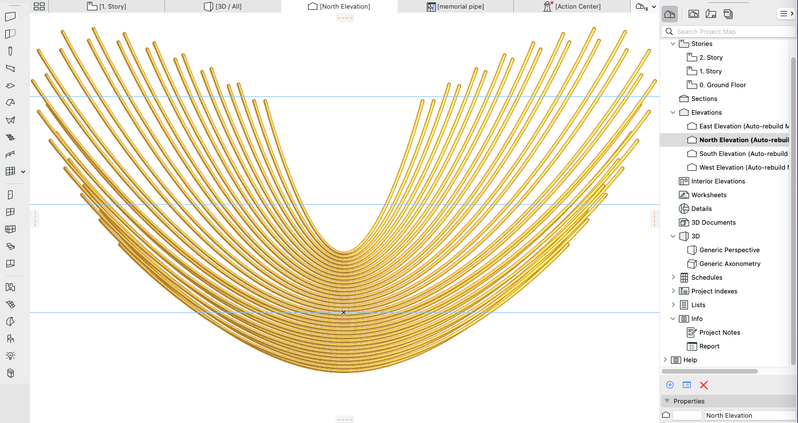Select the Stair tool in toolbox
Image resolution: width=798 pixels, height=423 pixels.
pos(10,137)
